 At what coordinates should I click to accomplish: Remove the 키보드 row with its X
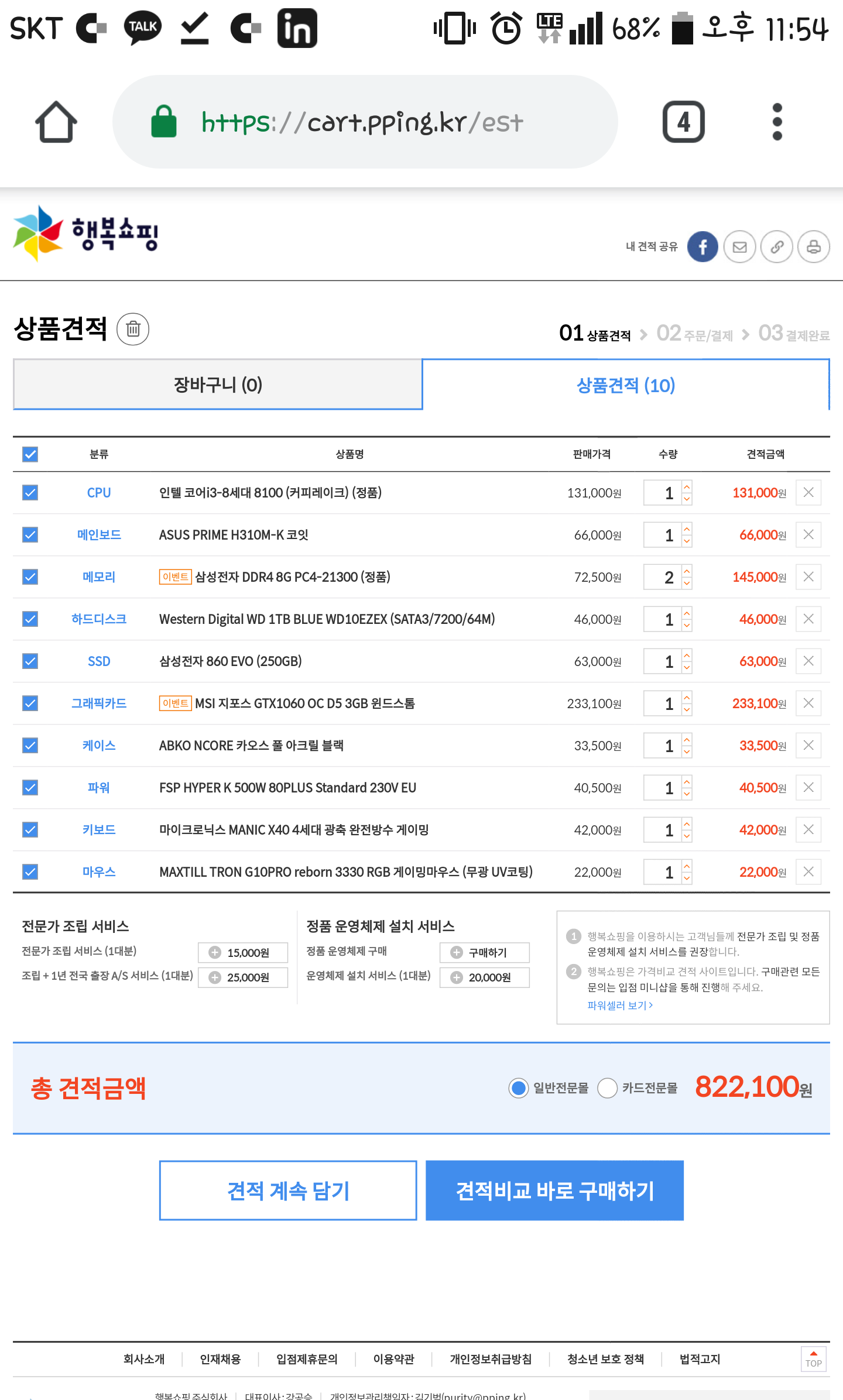click(x=808, y=830)
